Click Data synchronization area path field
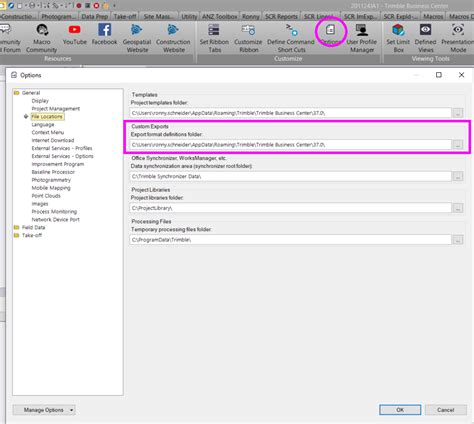The width and height of the screenshot is (474, 424). tap(290, 176)
